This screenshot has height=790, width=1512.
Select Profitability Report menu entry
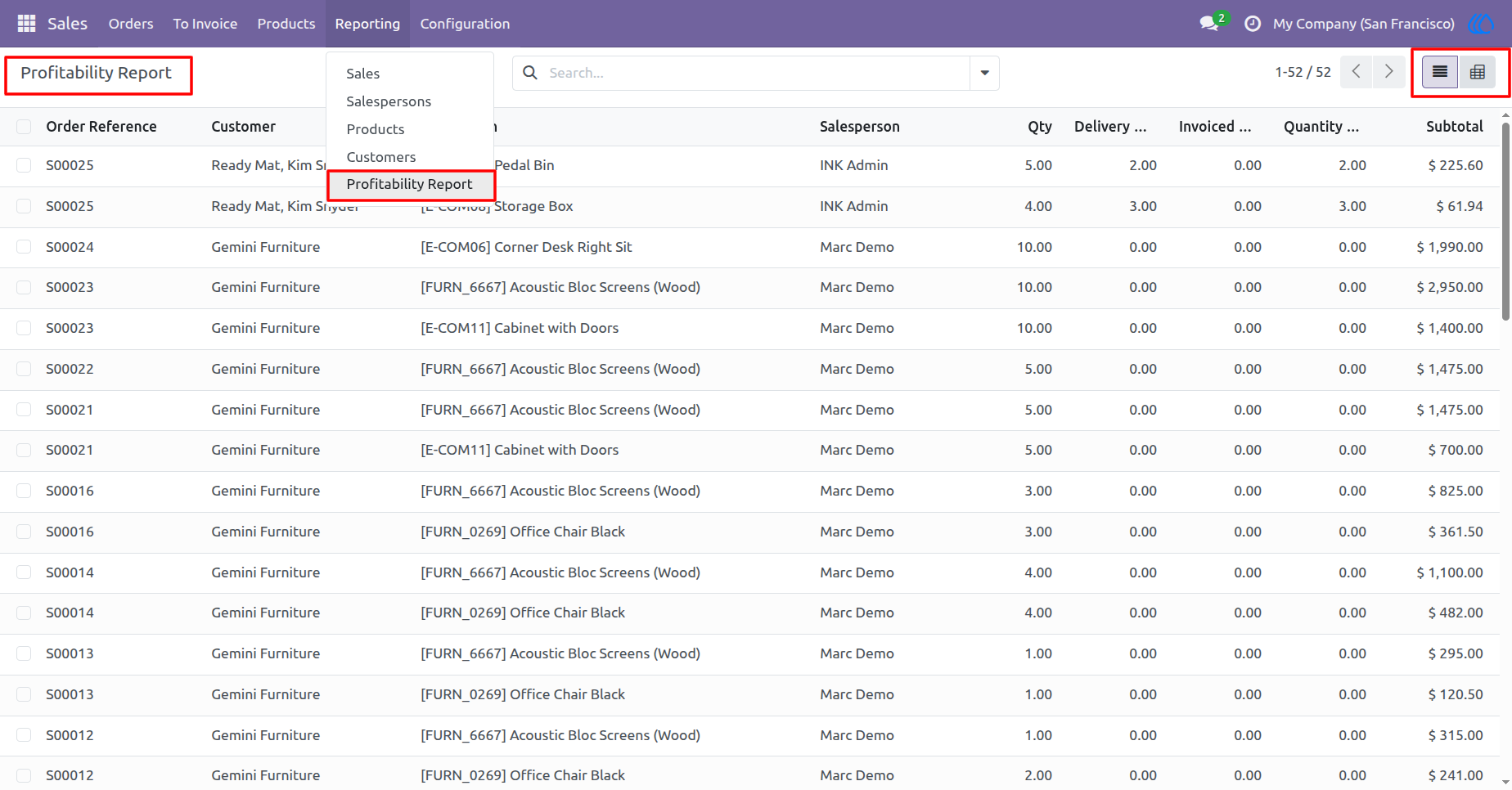click(x=410, y=184)
